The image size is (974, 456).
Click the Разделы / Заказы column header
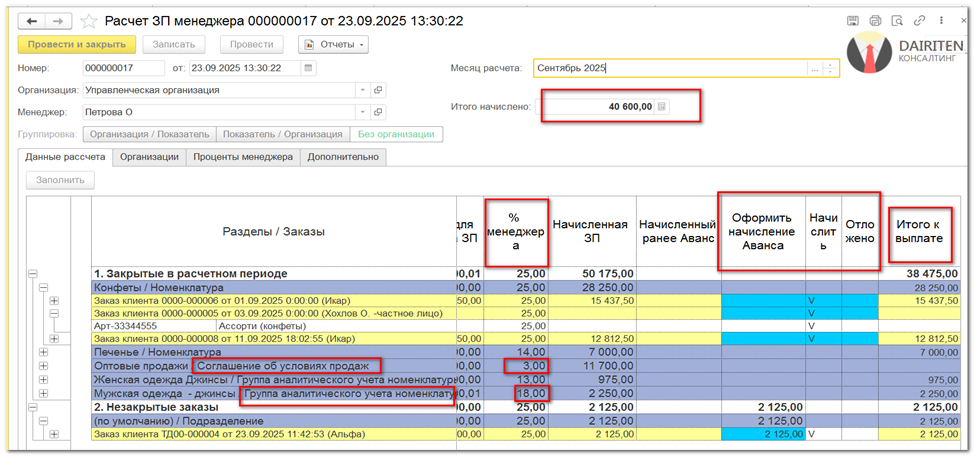point(274,232)
